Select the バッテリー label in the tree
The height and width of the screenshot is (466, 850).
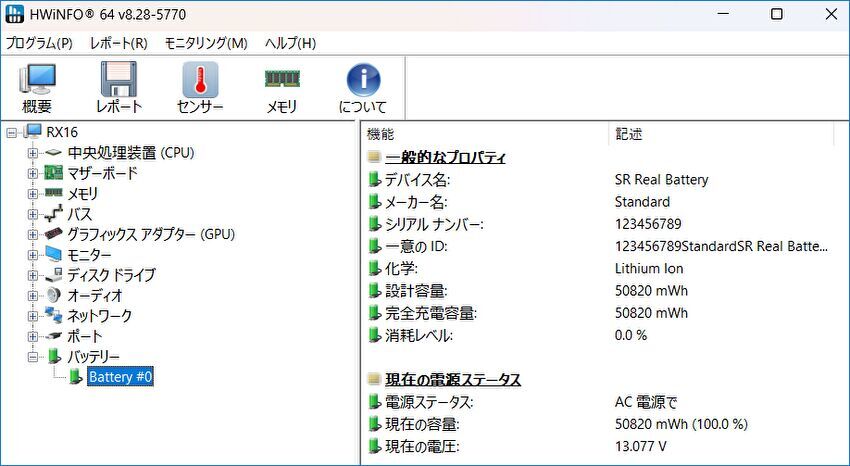[93, 357]
